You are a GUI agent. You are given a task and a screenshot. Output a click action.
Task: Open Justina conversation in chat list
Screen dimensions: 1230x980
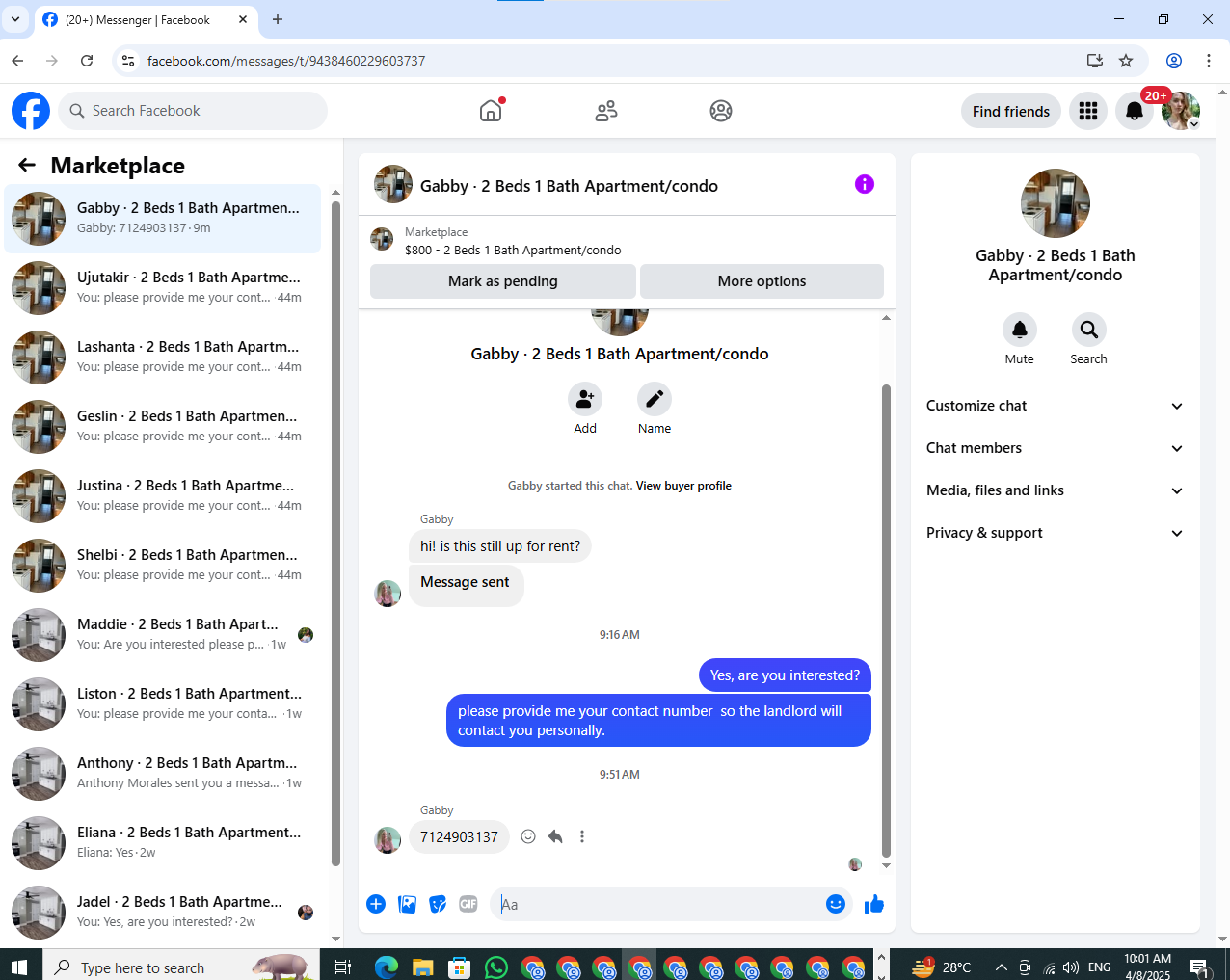(x=163, y=496)
